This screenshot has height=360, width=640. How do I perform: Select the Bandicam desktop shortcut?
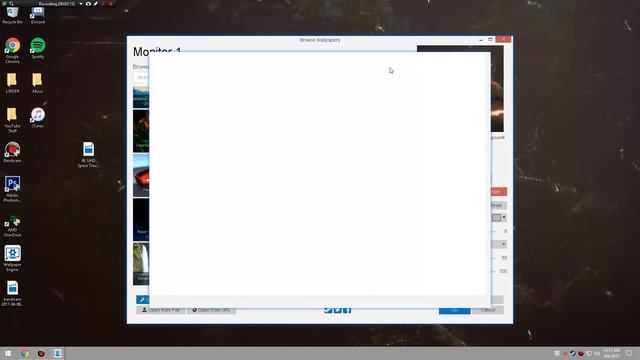12,152
